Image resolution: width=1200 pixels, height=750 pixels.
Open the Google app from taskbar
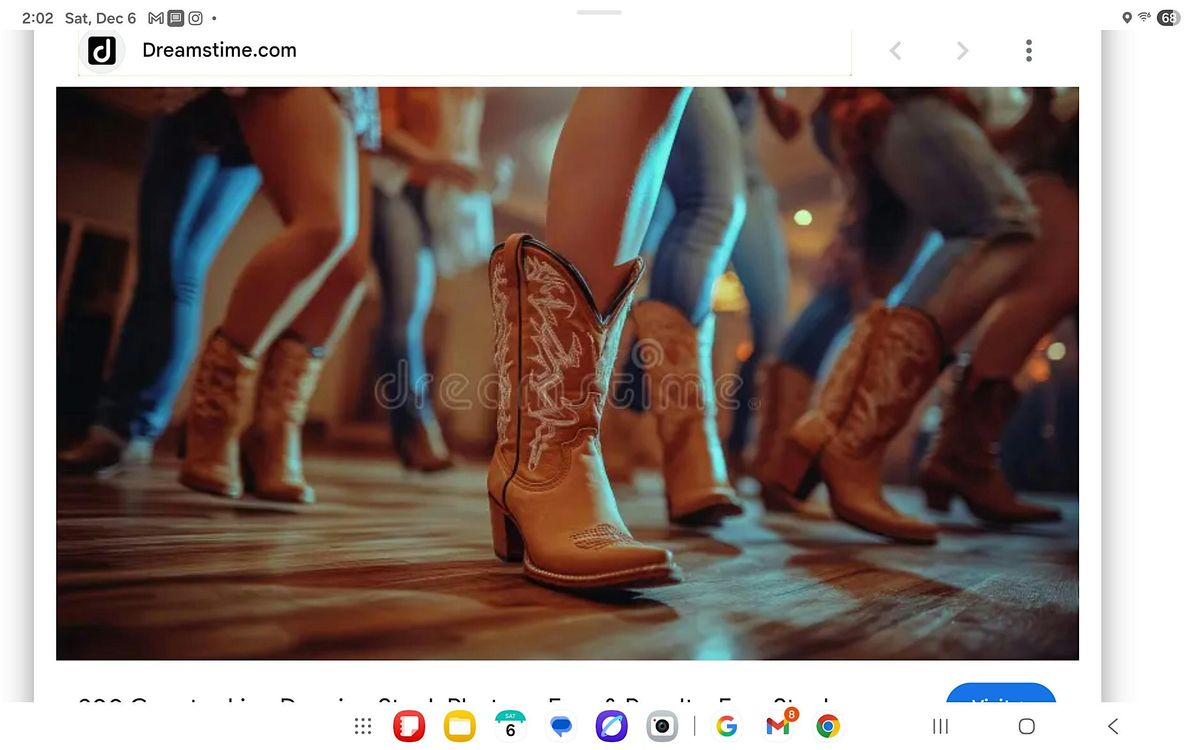pos(726,725)
